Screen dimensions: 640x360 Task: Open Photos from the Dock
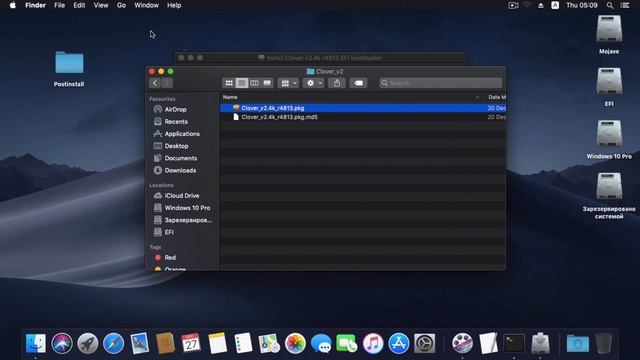click(295, 343)
